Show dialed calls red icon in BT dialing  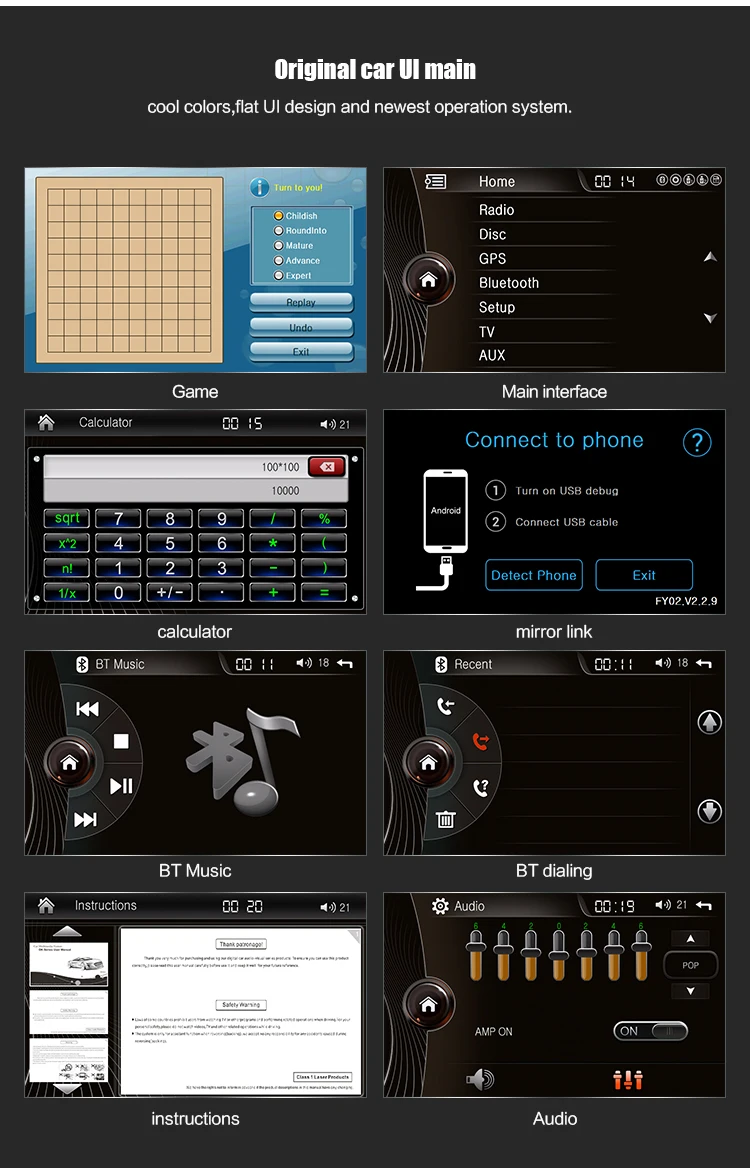pos(481,741)
